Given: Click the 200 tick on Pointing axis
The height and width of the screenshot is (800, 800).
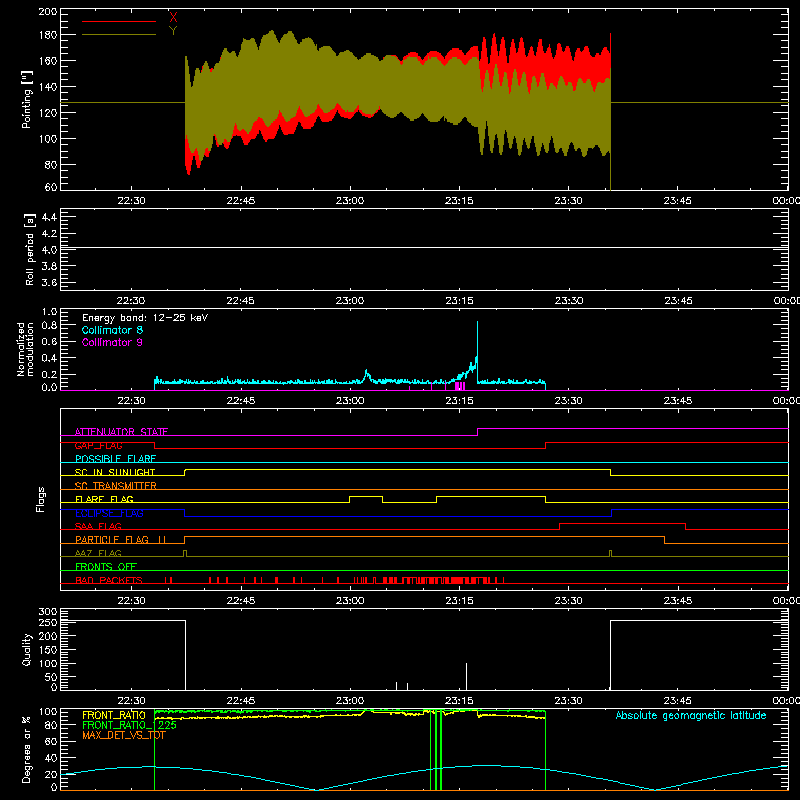Looking at the screenshot, I should (x=47, y=11).
